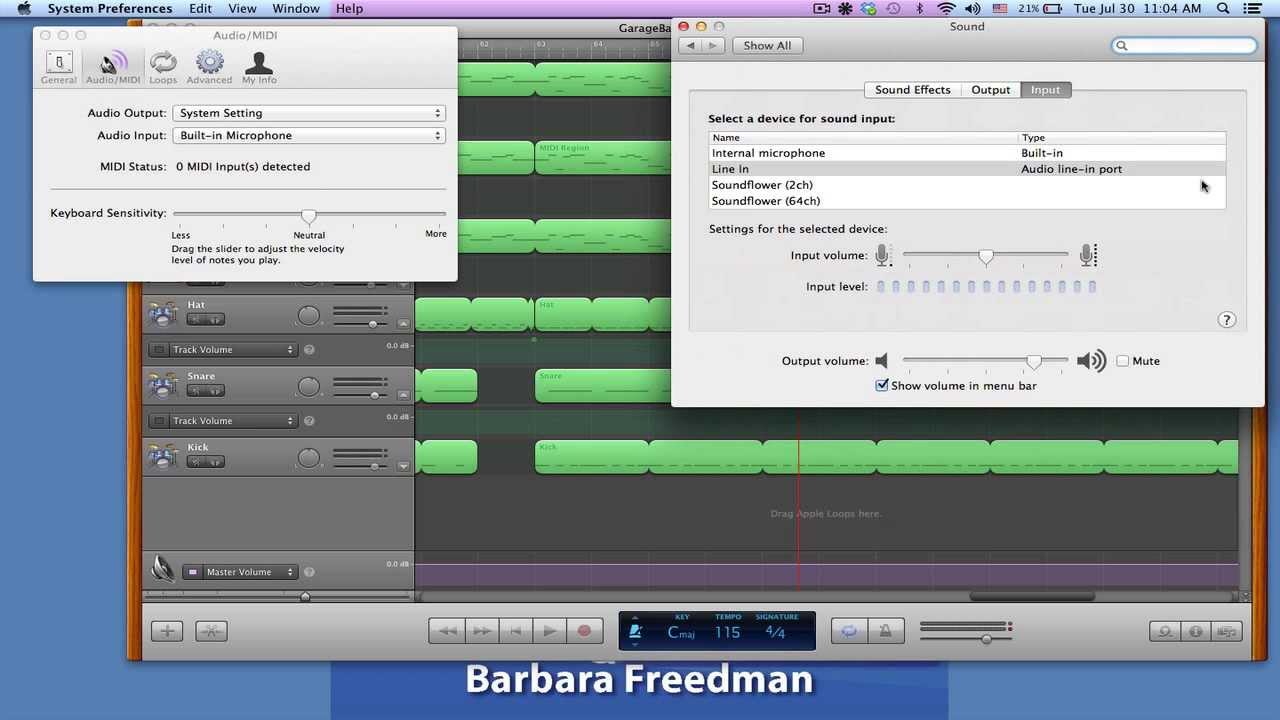Show the Track Info pane button
The width and height of the screenshot is (1280, 720).
1196,631
